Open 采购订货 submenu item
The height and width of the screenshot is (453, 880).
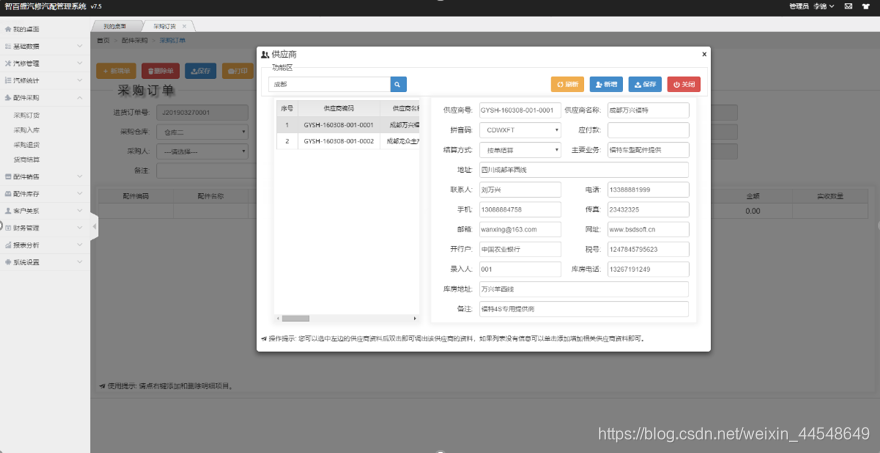pyautogui.click(x=26, y=116)
